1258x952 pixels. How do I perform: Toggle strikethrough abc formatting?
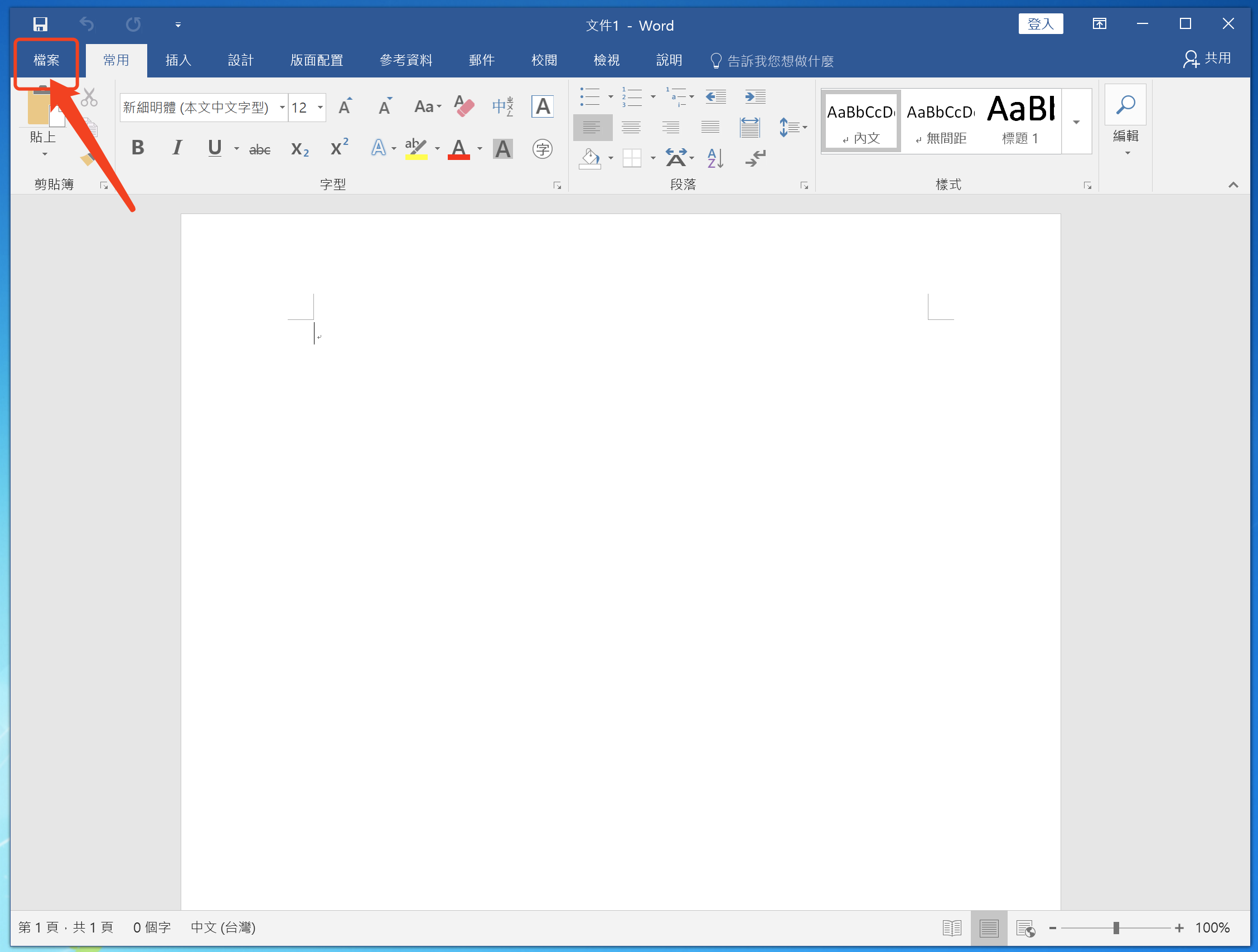260,149
